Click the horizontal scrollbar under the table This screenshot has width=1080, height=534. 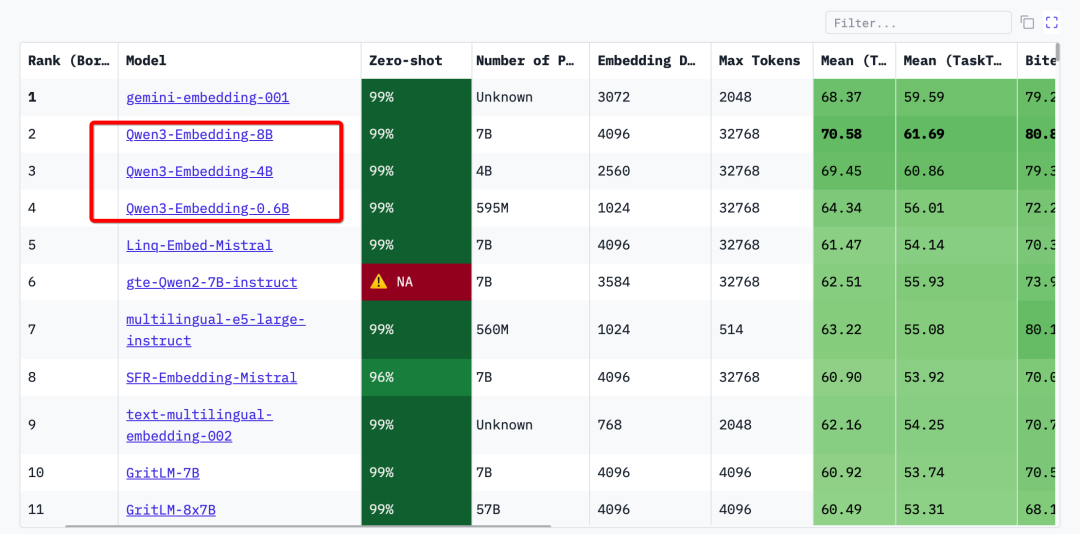coord(308,526)
